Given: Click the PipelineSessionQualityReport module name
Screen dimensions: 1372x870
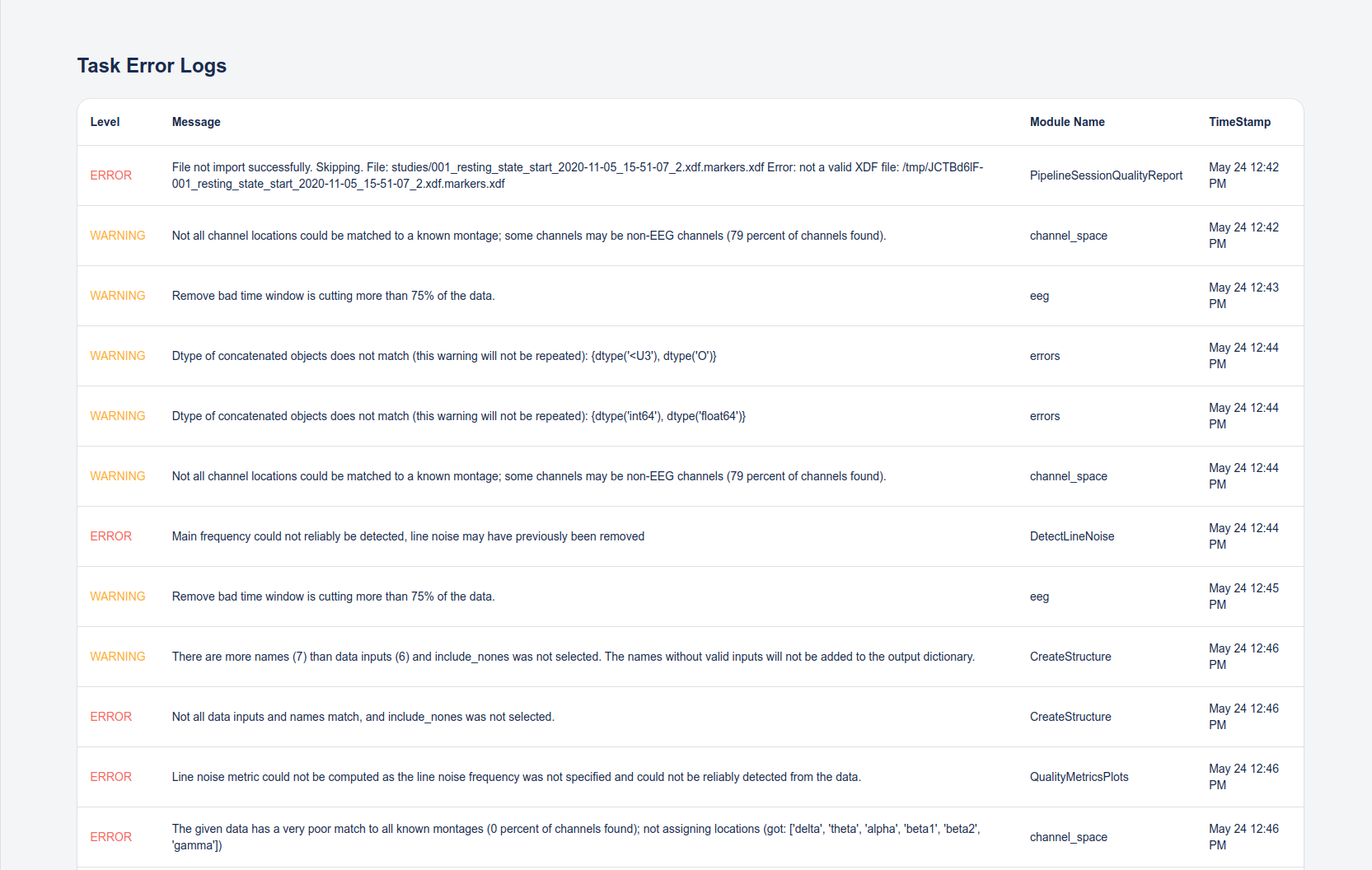Looking at the screenshot, I should (1106, 175).
